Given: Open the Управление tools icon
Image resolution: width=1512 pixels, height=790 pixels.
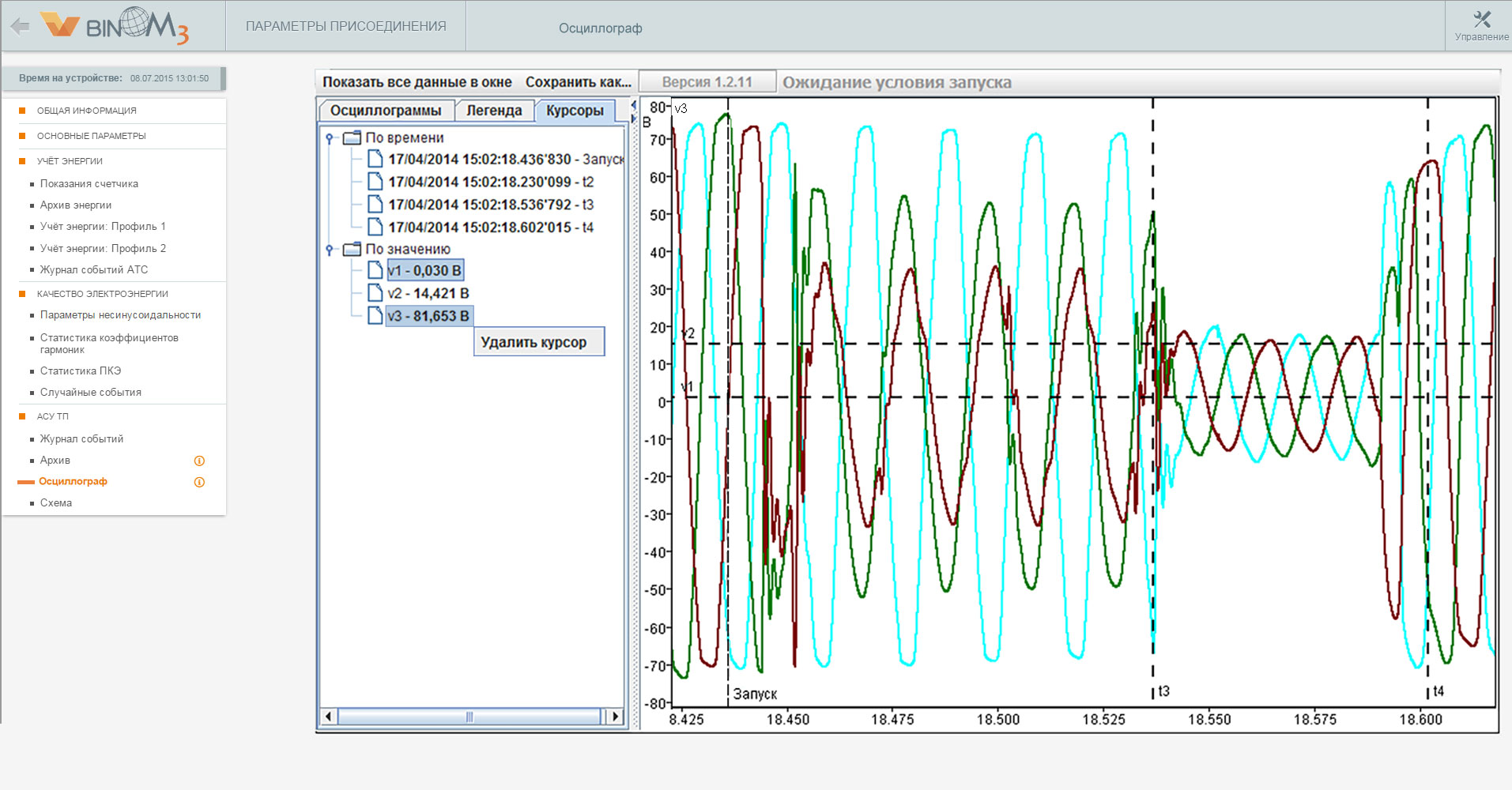Looking at the screenshot, I should pyautogui.click(x=1481, y=20).
